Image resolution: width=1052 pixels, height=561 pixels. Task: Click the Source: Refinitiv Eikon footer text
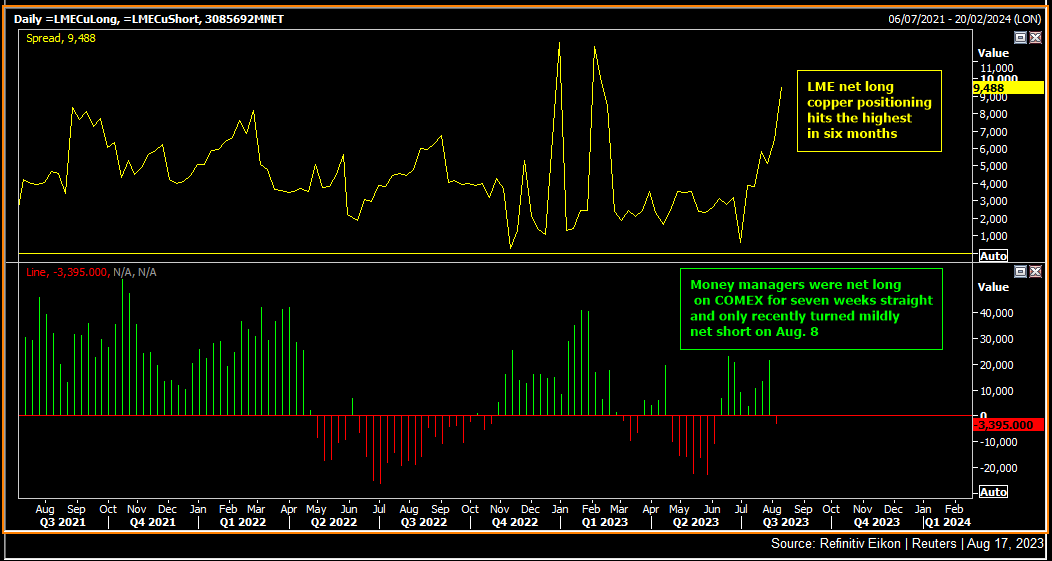pyautogui.click(x=908, y=544)
